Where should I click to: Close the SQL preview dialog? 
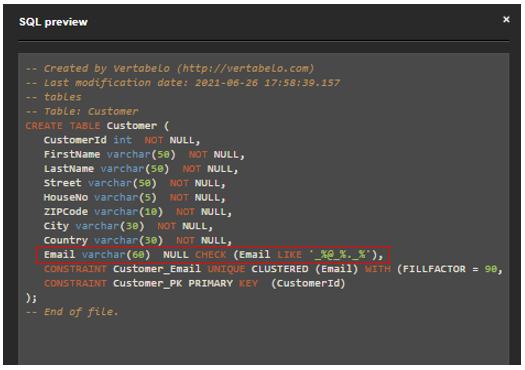pyautogui.click(x=506, y=19)
